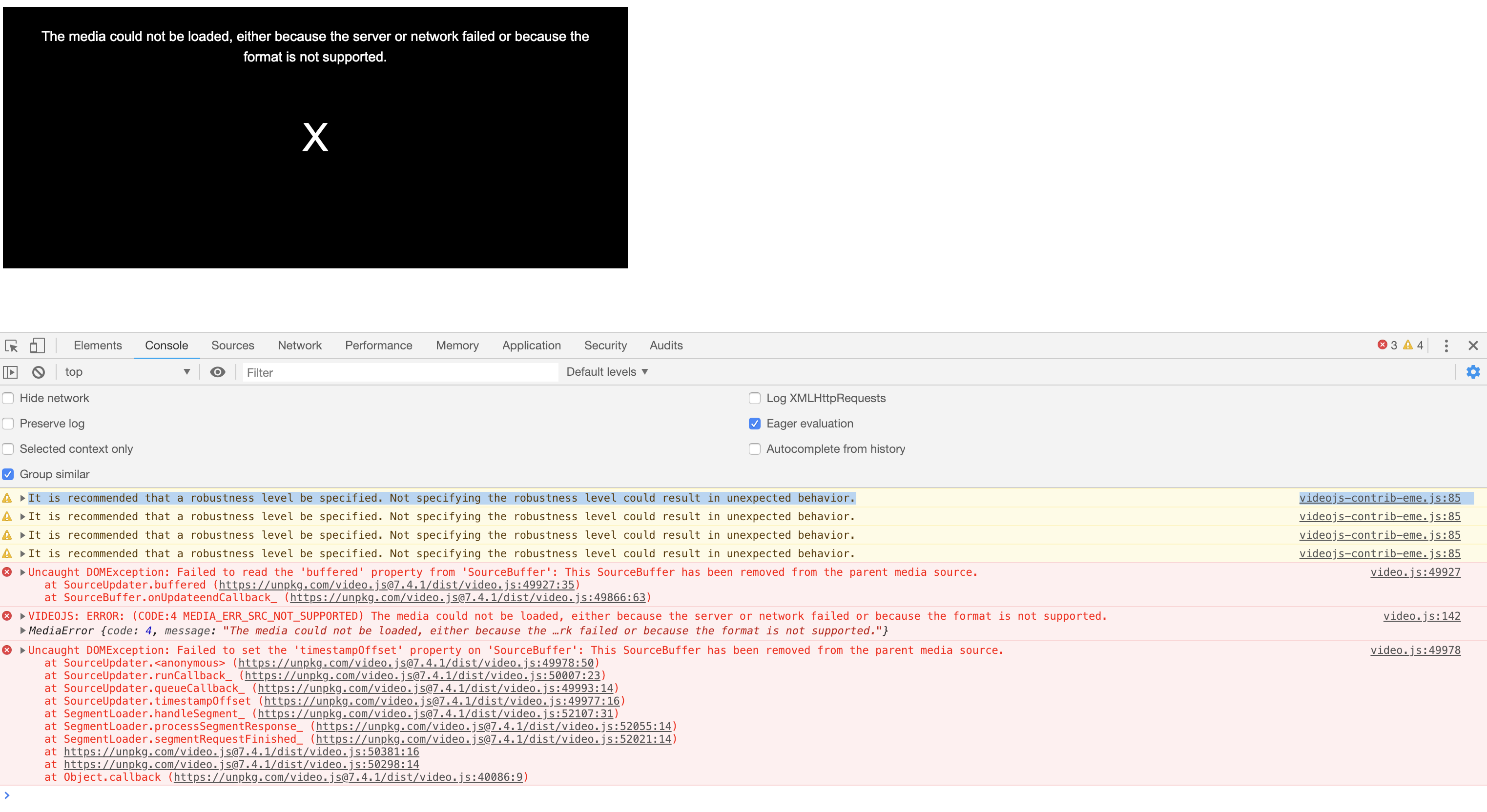Open console settings with the gear icon

coord(1472,372)
